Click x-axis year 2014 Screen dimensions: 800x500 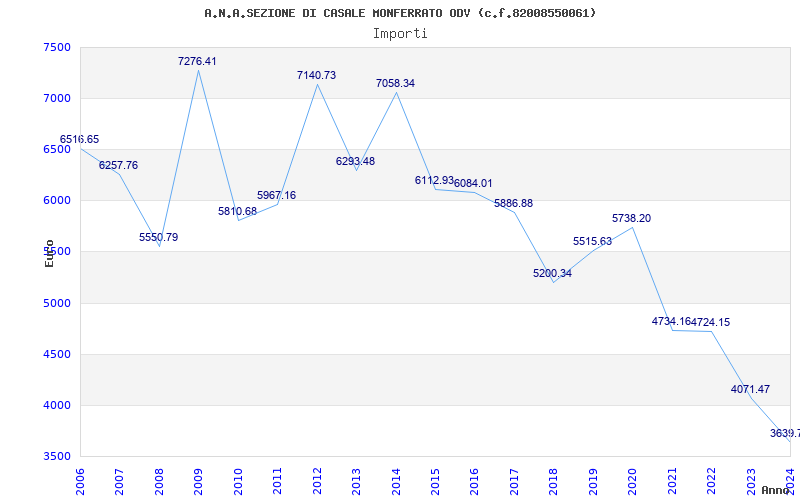pos(395,481)
